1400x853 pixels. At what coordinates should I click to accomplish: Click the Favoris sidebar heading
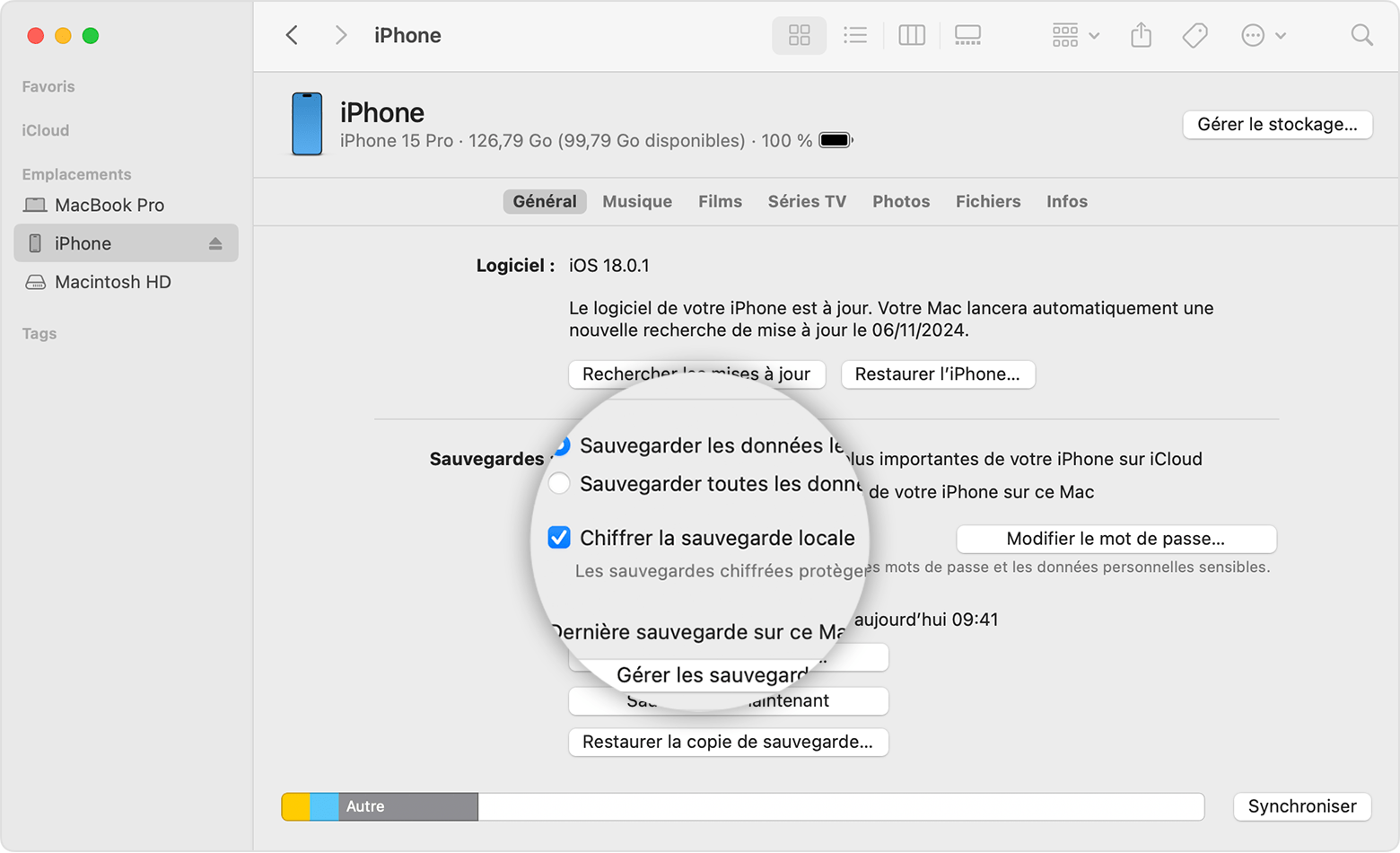tap(48, 87)
